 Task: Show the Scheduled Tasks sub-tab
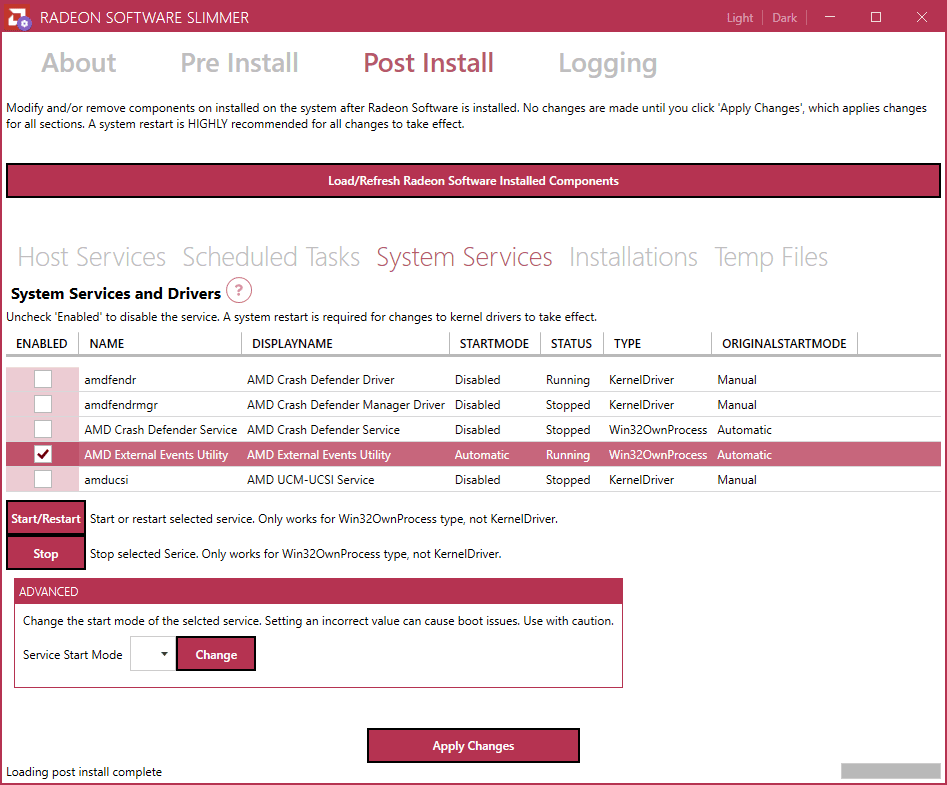click(271, 257)
